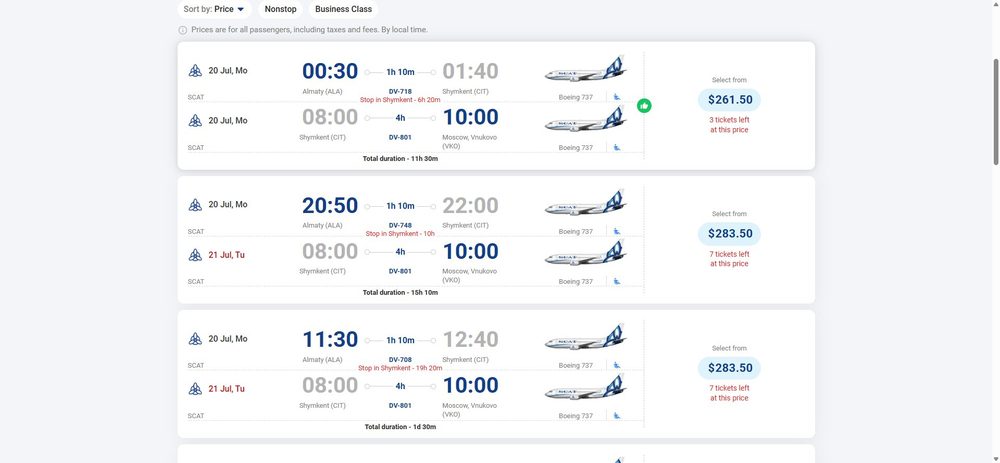Click the info icon beside prices note
The image size is (1000, 463).
(x=182, y=30)
